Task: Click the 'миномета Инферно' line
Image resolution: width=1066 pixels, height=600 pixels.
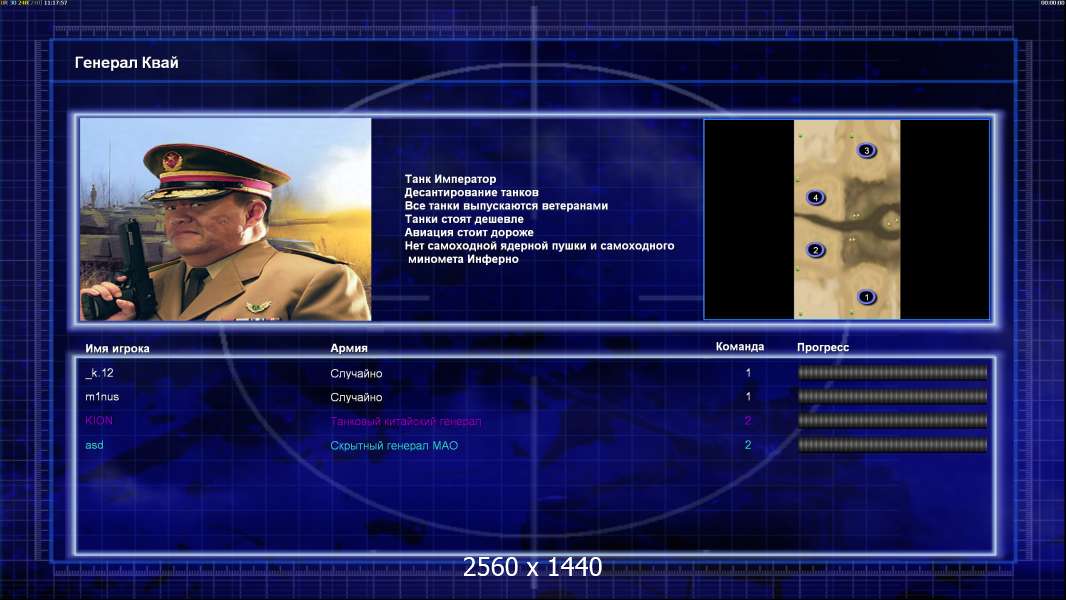Action: point(463,259)
